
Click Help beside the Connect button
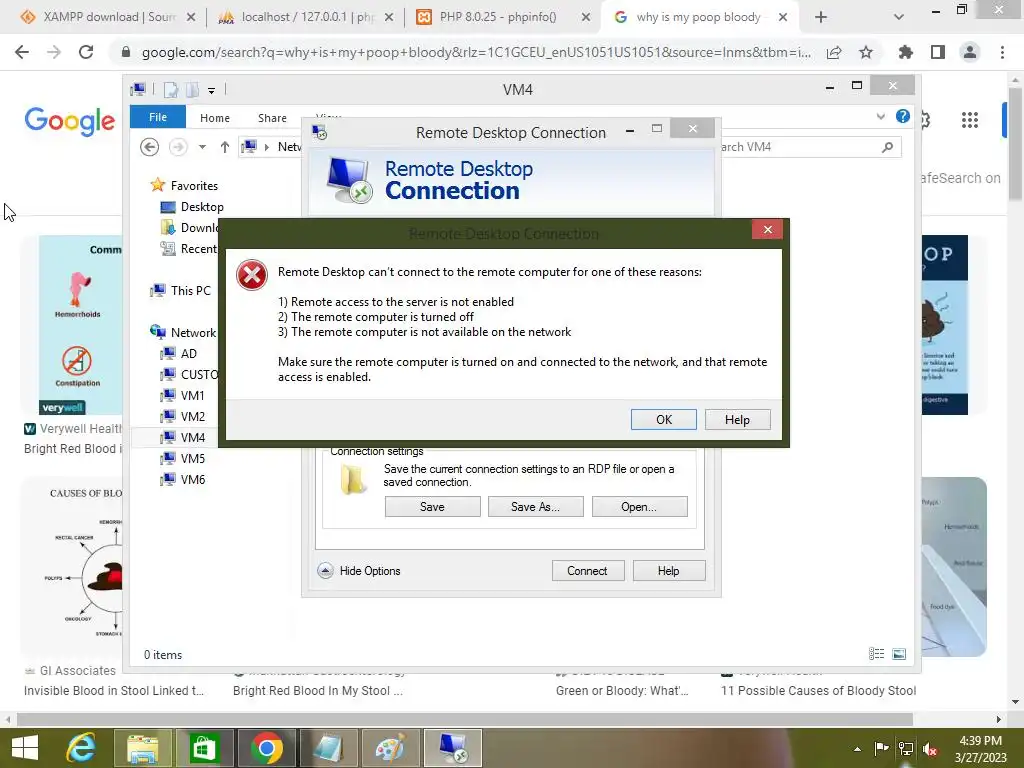coord(668,571)
